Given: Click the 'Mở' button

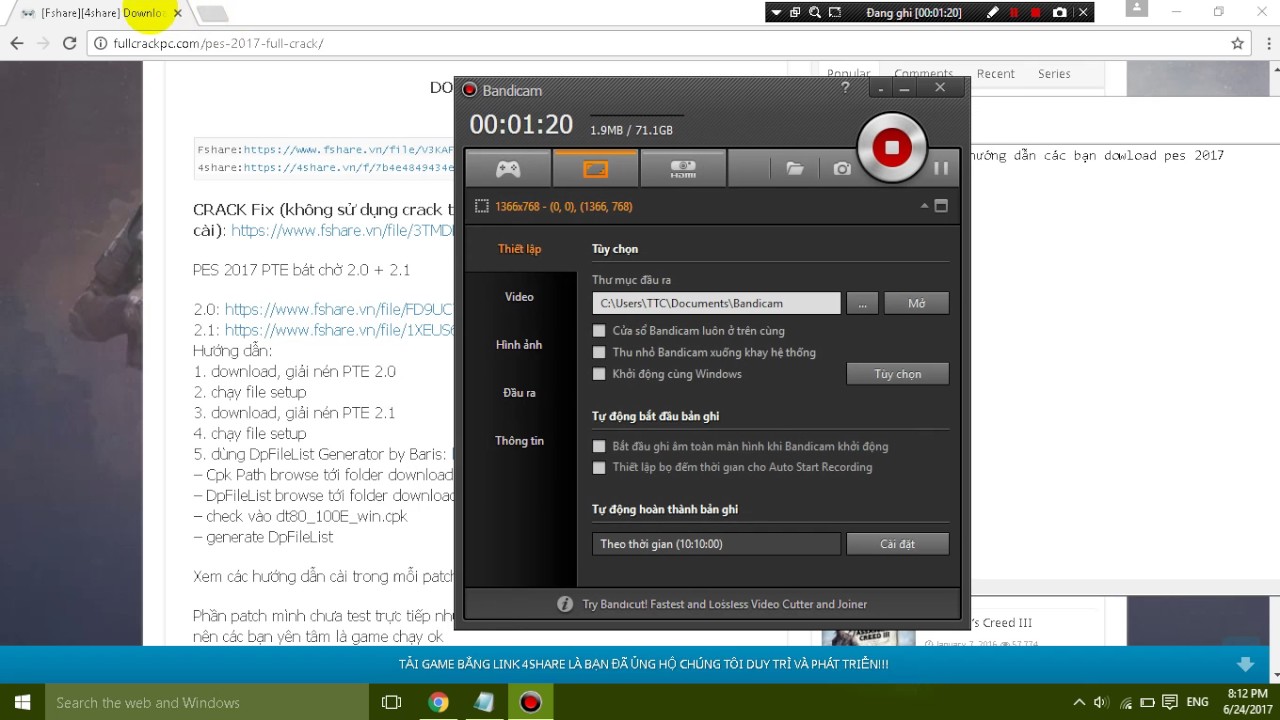Looking at the screenshot, I should click(x=916, y=303).
